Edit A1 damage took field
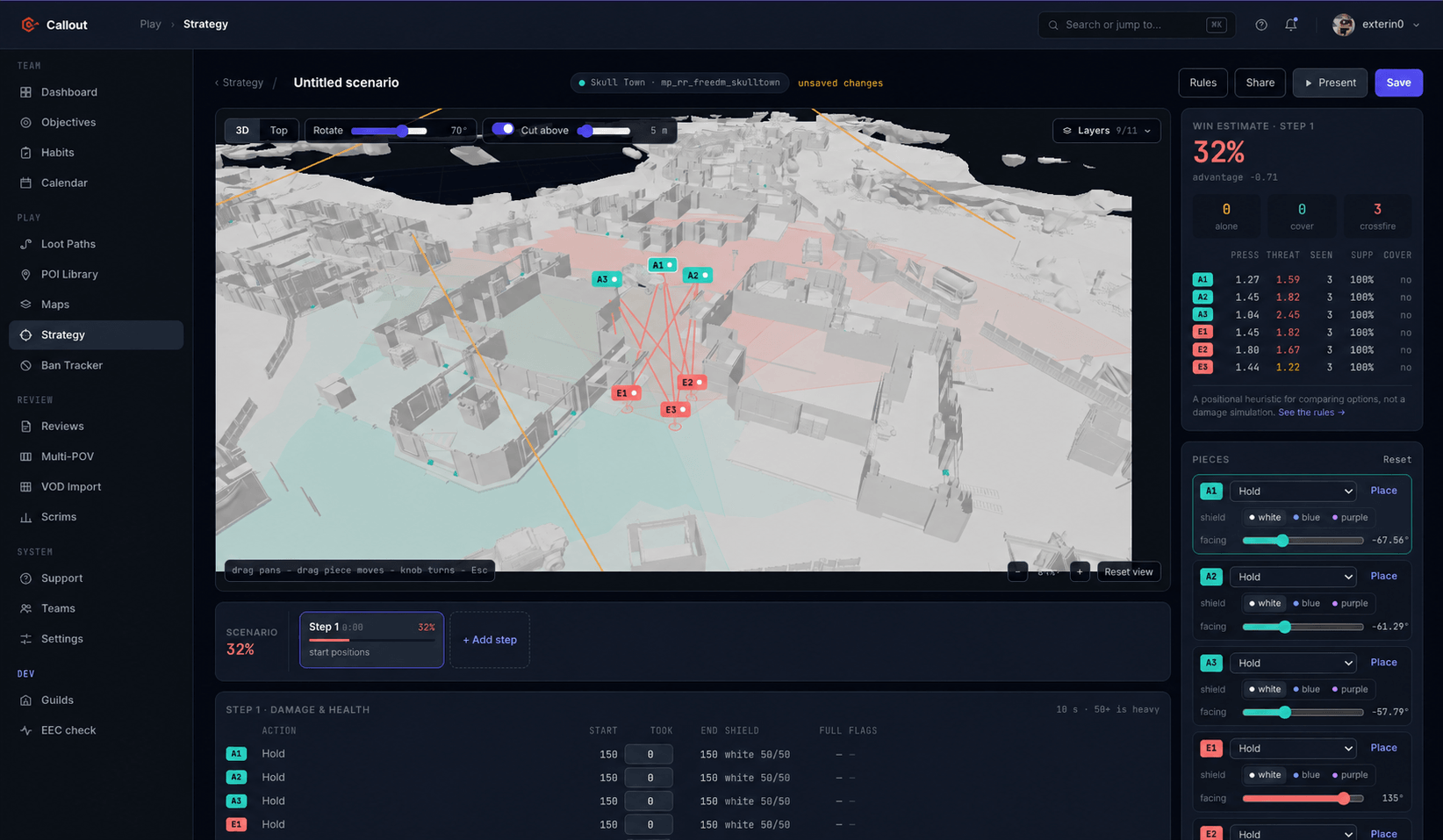Screen dimensions: 1443x840 pos(649,754)
